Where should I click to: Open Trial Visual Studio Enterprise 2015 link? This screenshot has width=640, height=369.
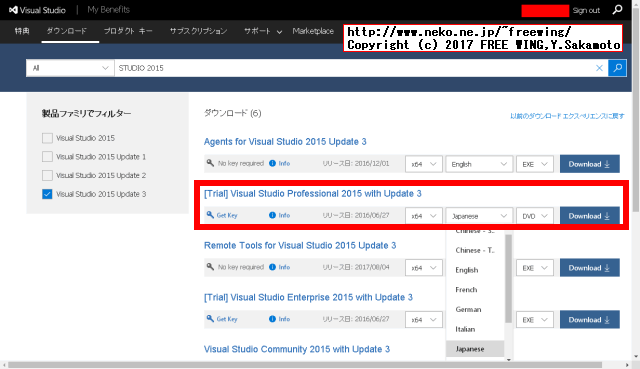tap(308, 297)
